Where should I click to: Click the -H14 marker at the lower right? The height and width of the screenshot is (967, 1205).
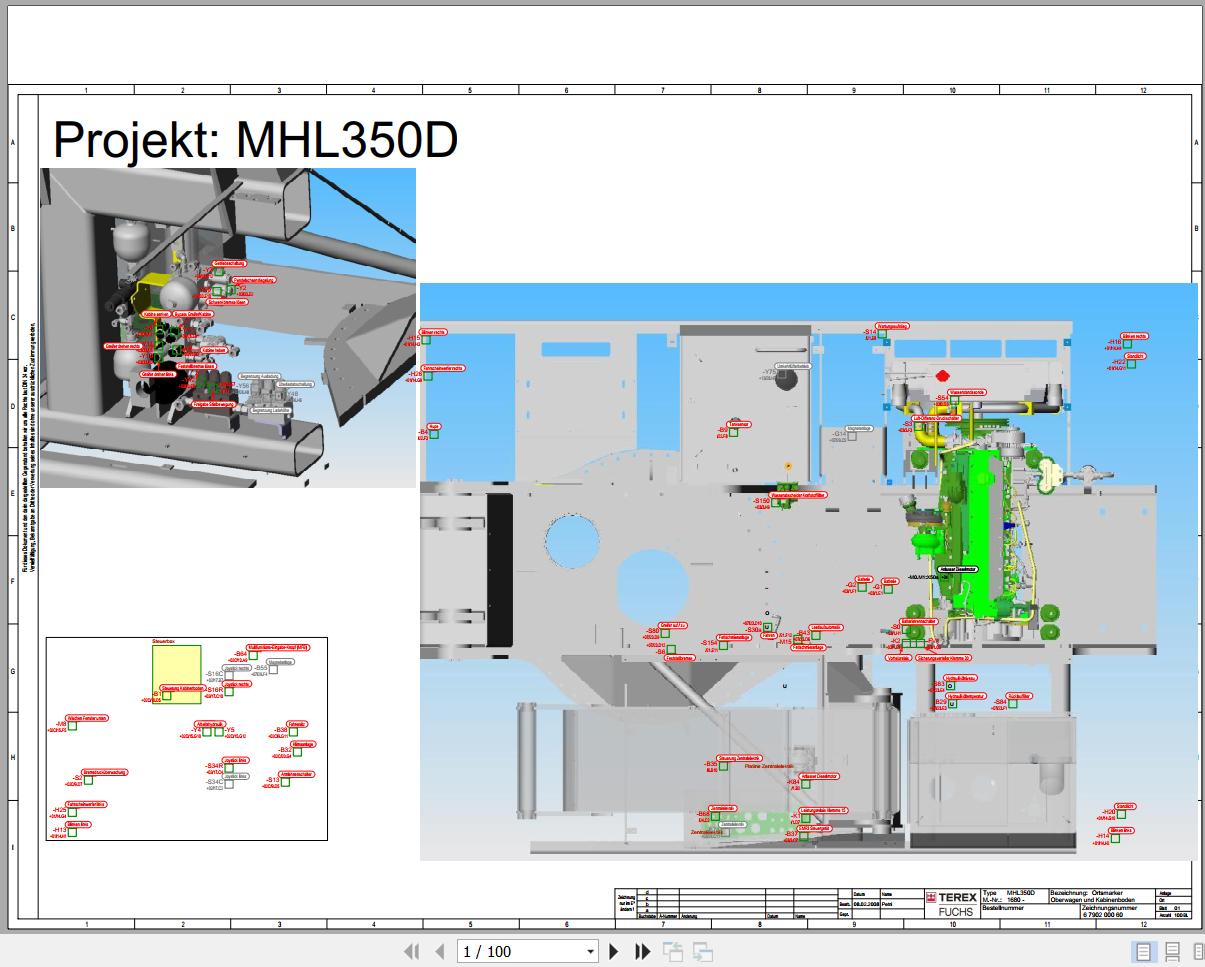pyautogui.click(x=1116, y=839)
